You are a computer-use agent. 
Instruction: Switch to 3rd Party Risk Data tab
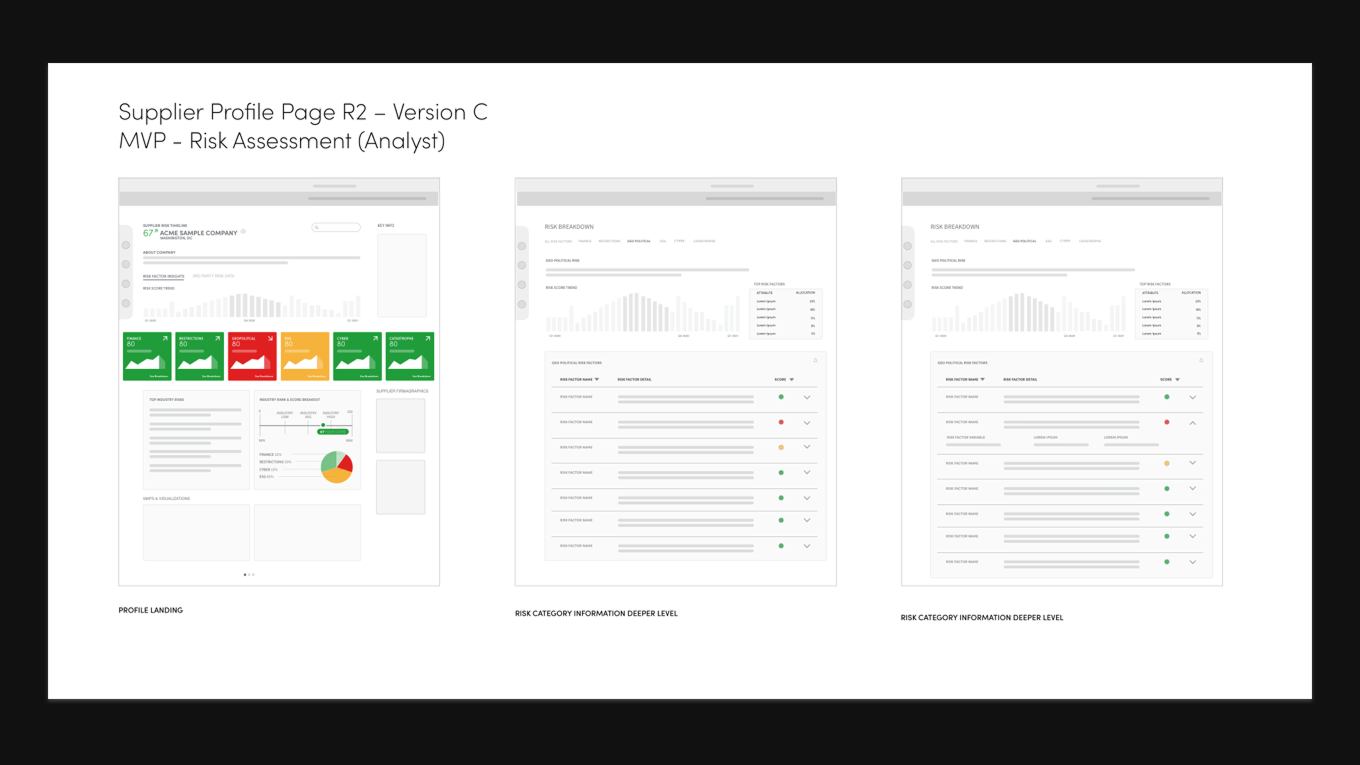coord(214,276)
